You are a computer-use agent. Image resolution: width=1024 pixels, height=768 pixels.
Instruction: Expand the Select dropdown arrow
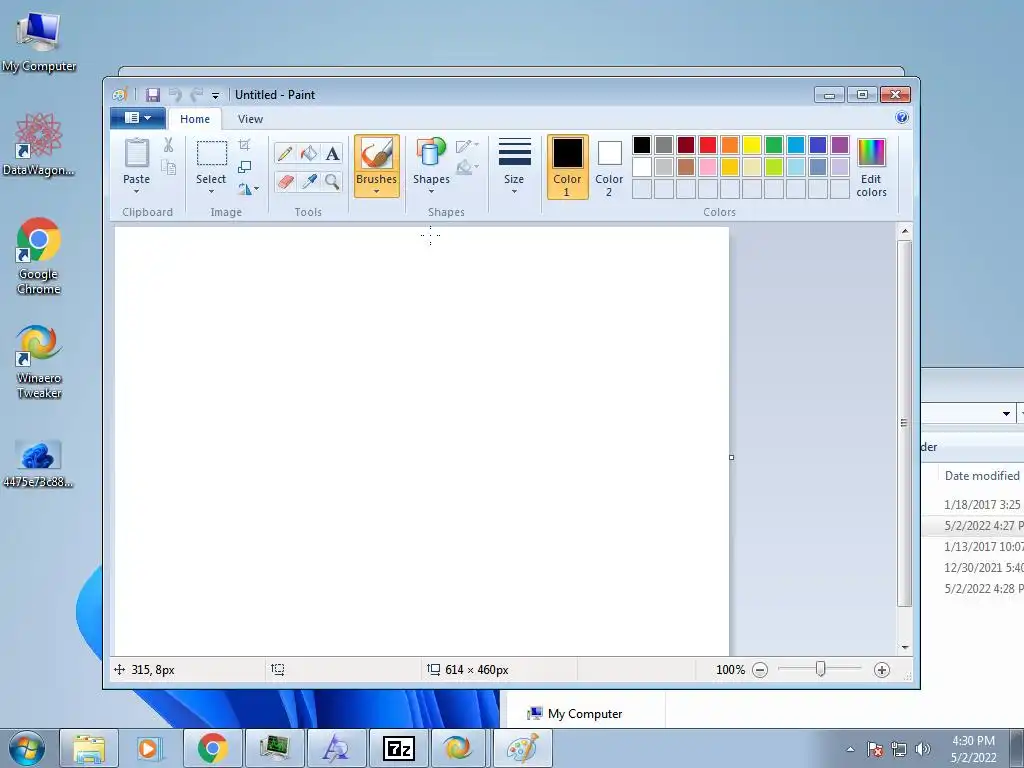tap(212, 192)
